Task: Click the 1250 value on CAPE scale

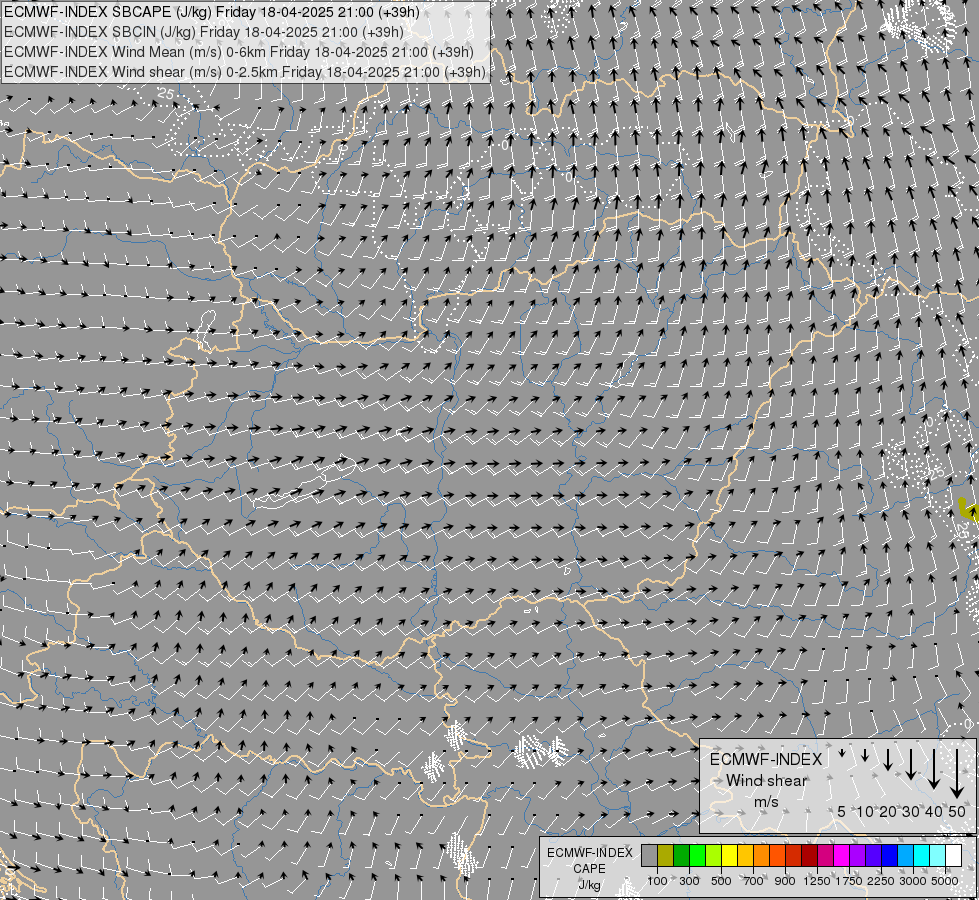Action: coord(817,881)
